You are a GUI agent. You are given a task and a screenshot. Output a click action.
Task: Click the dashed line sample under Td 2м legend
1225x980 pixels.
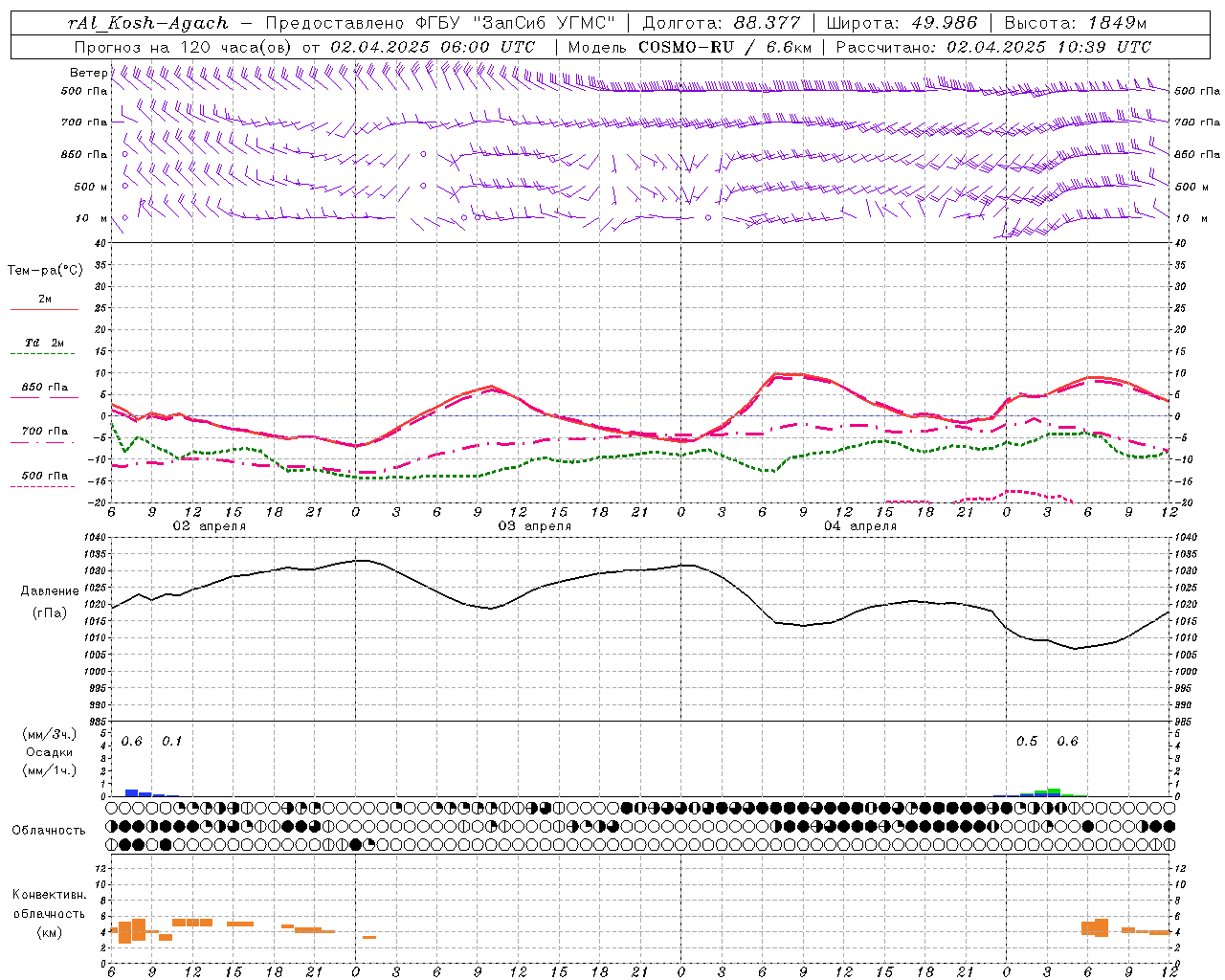coord(42,354)
